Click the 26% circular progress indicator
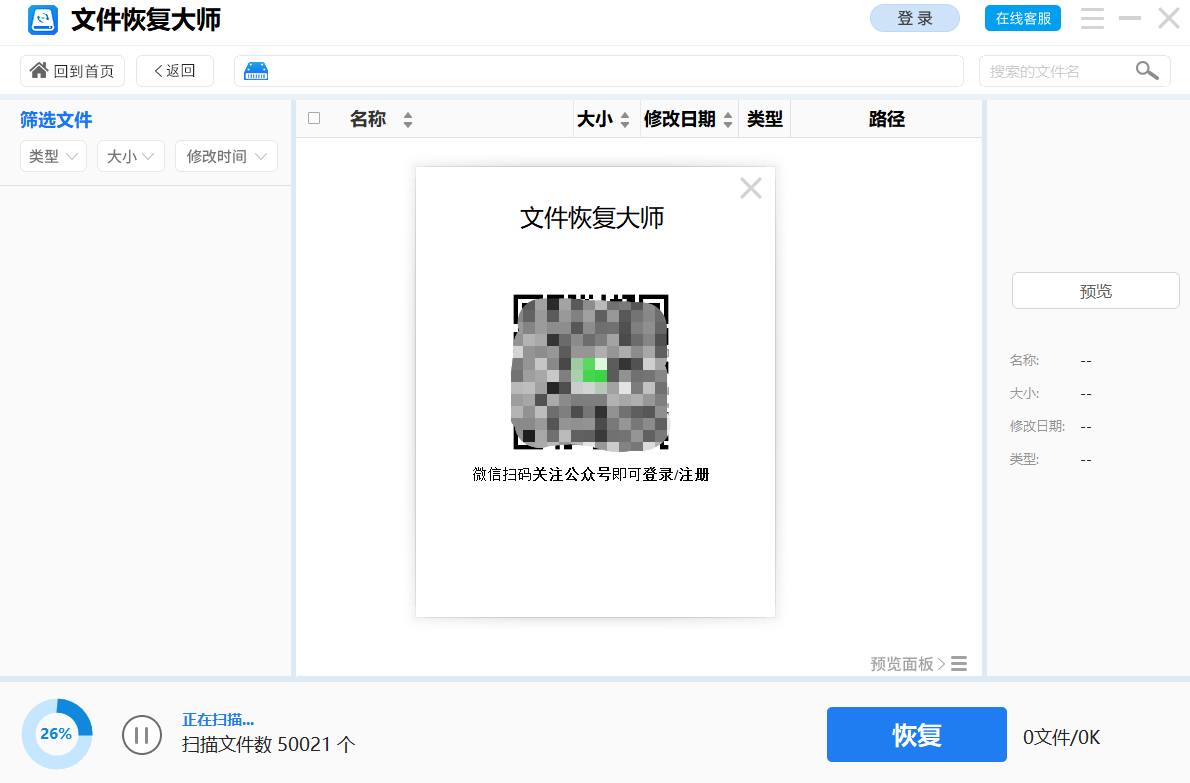Image resolution: width=1190 pixels, height=783 pixels. 57,734
